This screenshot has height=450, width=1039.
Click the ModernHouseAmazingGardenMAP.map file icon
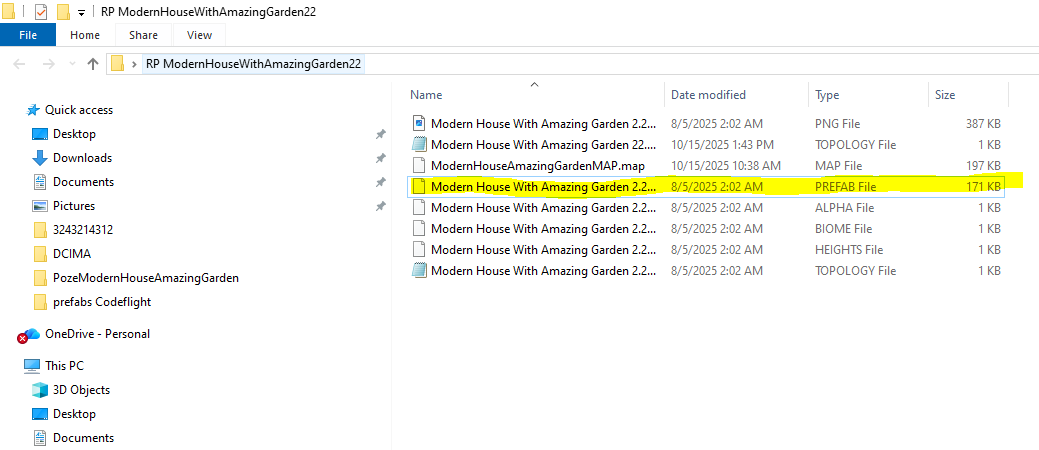[419, 165]
